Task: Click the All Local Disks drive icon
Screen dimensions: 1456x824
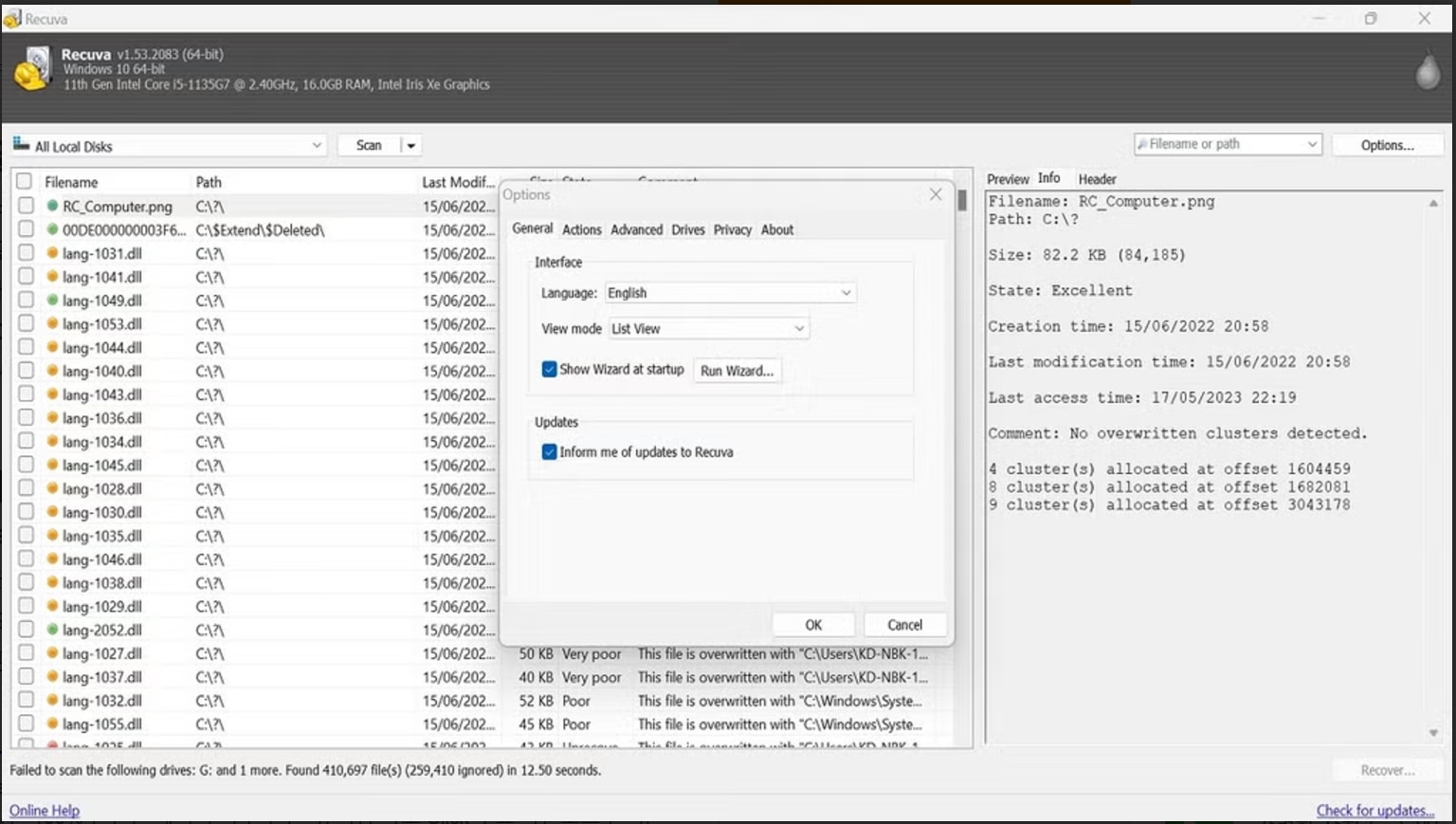Action: pos(21,144)
